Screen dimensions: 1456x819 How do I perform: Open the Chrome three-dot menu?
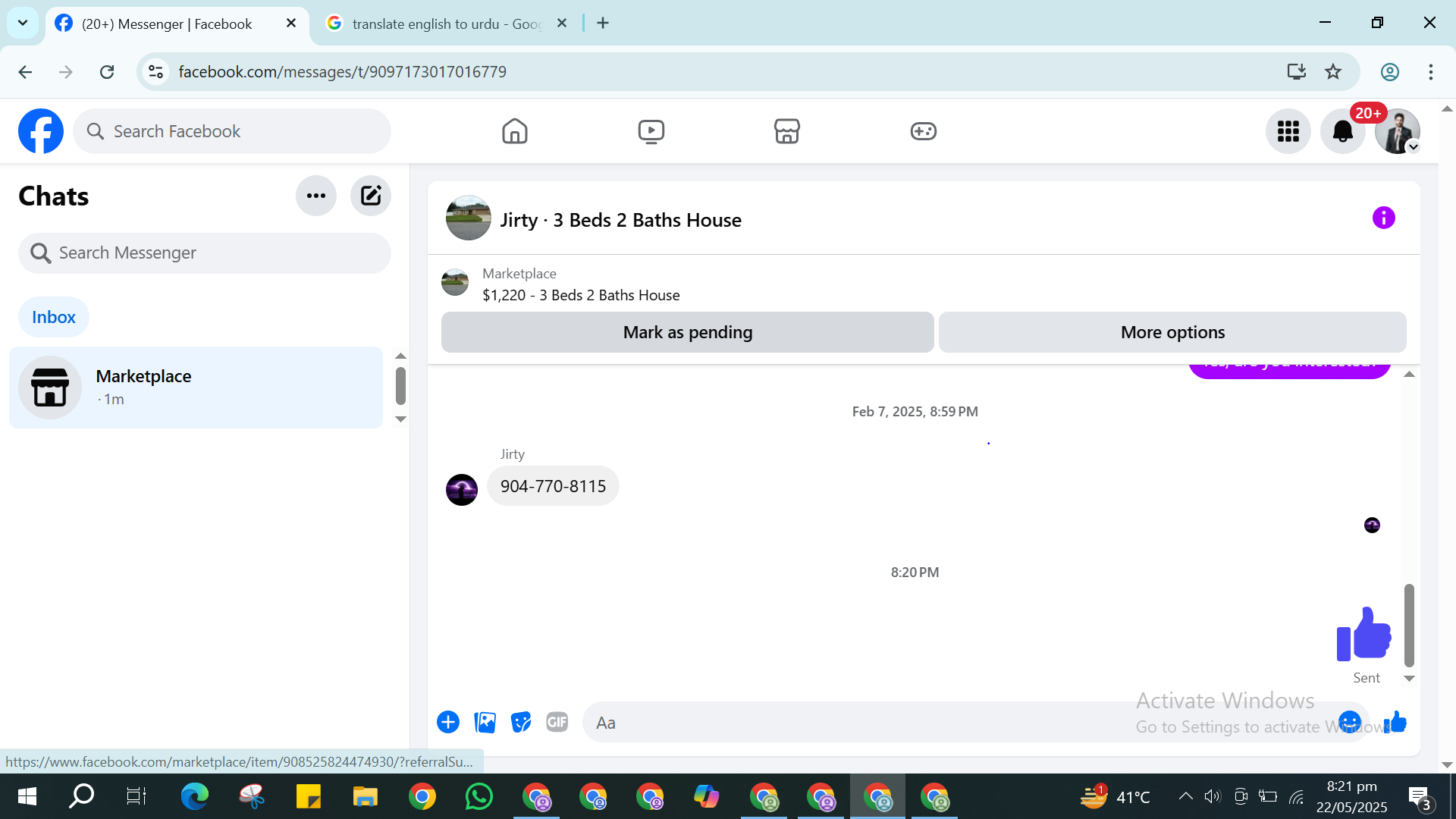pyautogui.click(x=1431, y=72)
